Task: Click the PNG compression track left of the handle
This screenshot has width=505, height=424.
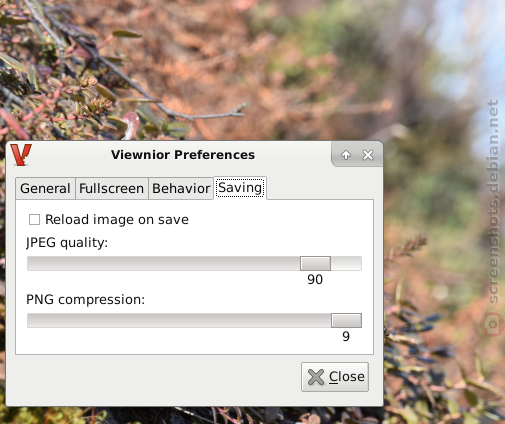Action: (x=179, y=320)
